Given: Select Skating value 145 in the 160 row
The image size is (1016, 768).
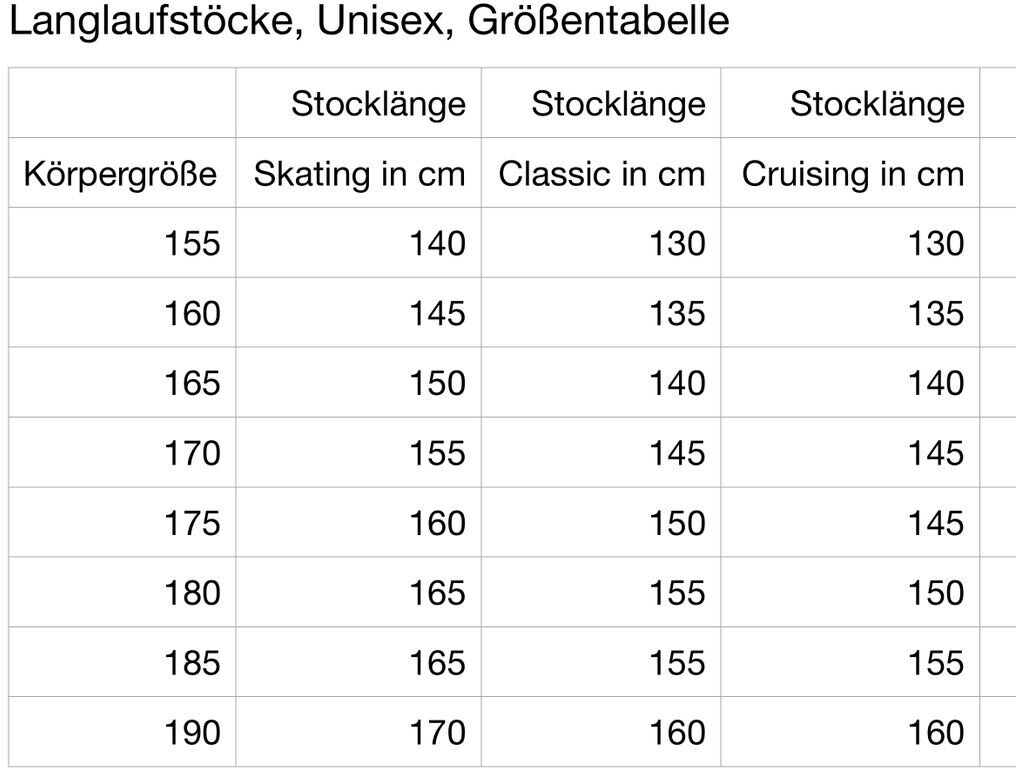Looking at the screenshot, I should 437,314.
